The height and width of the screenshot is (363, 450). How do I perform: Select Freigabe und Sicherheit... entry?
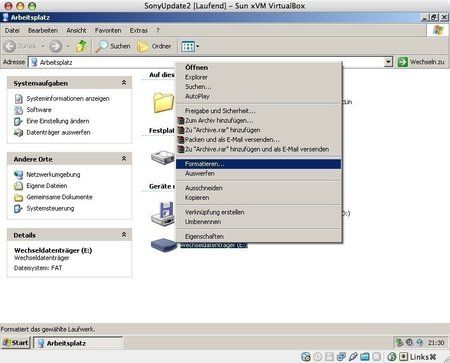click(258, 111)
